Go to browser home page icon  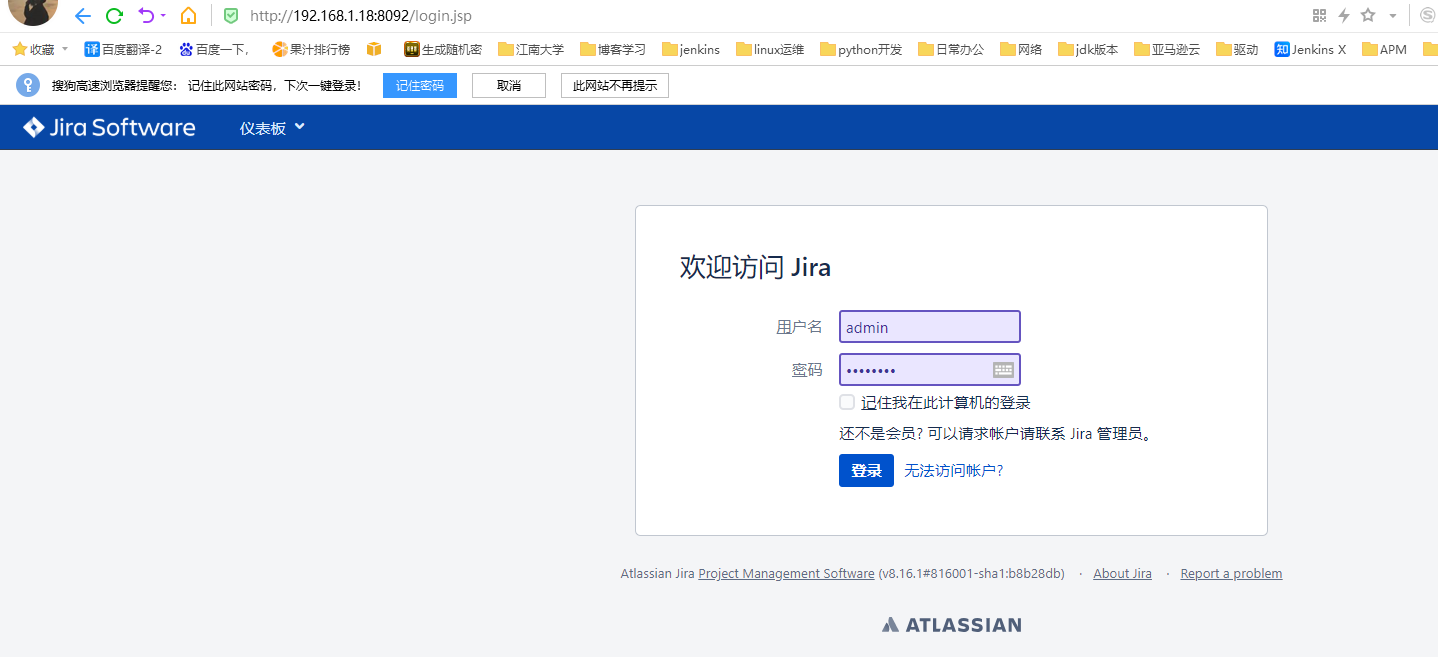[188, 16]
